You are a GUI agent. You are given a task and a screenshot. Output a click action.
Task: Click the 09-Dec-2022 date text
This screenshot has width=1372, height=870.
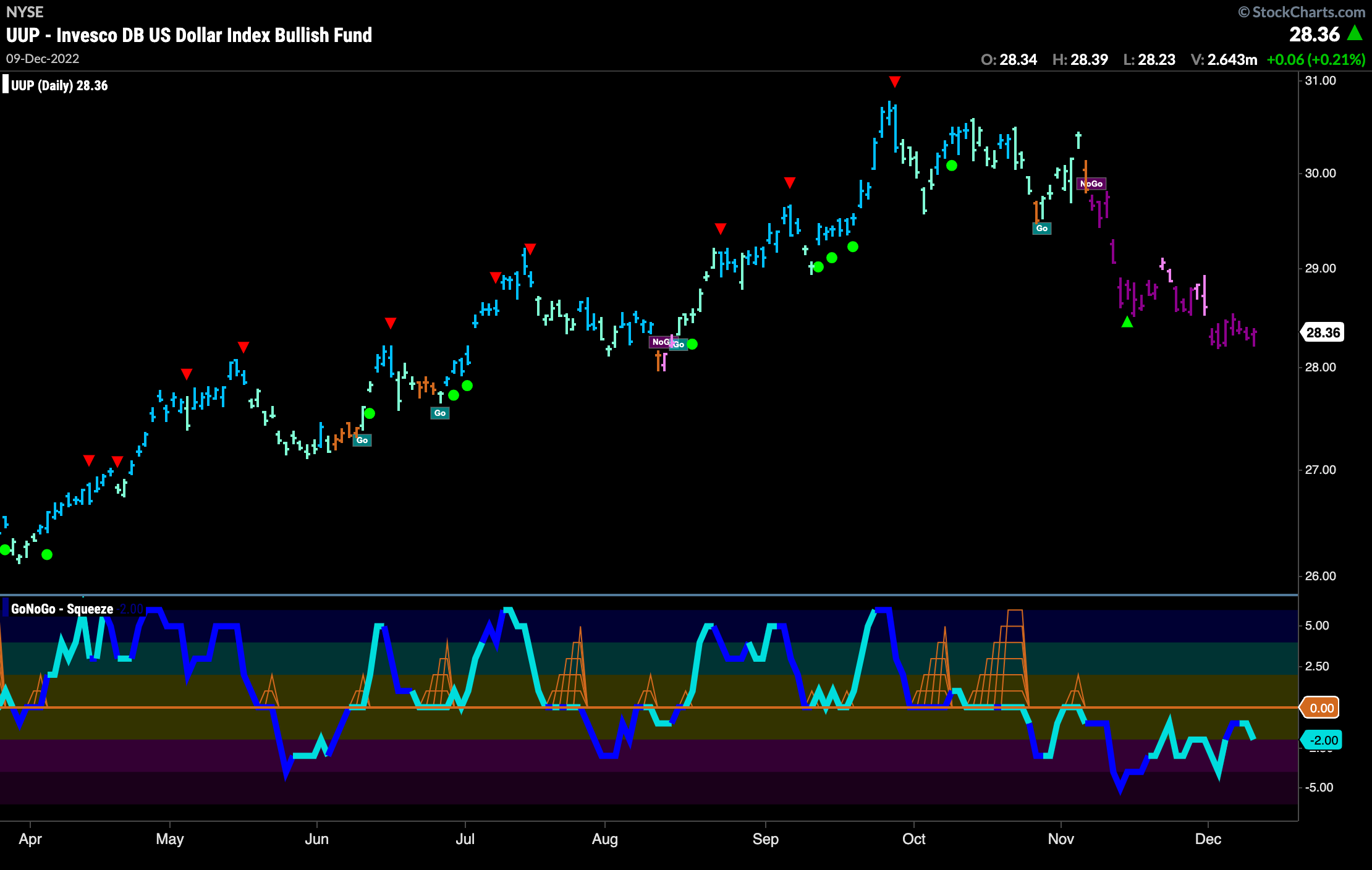coord(43,59)
